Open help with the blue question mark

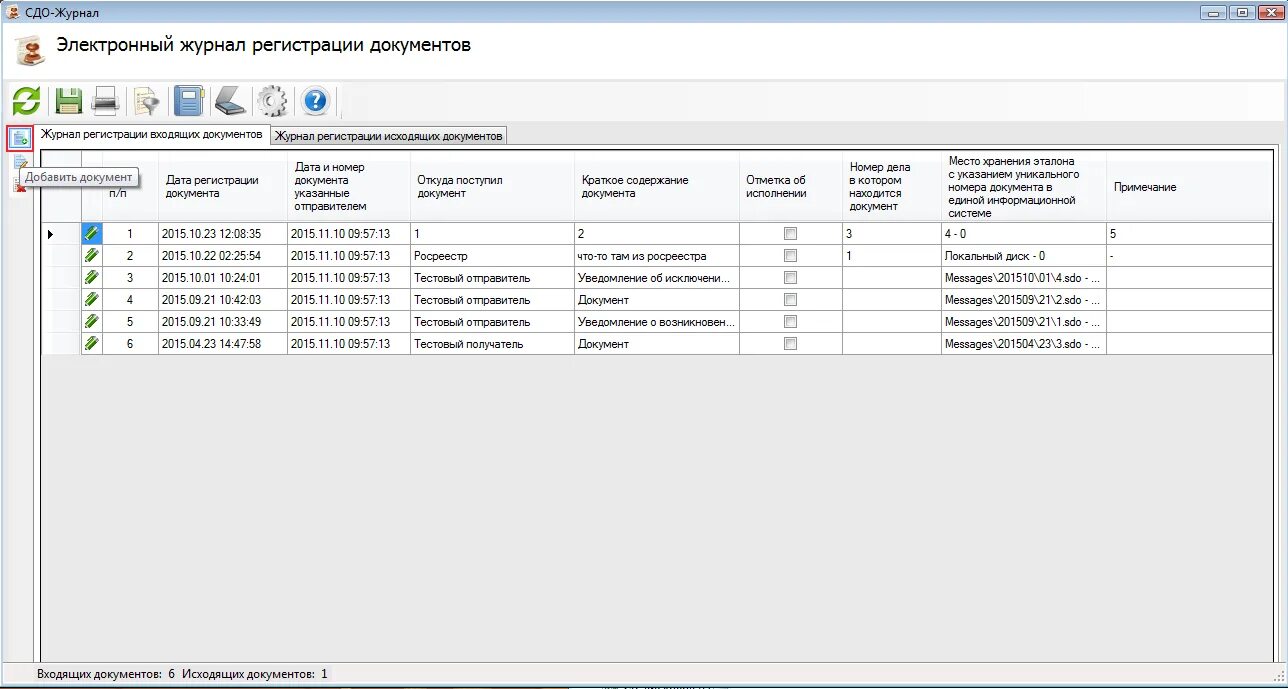315,101
